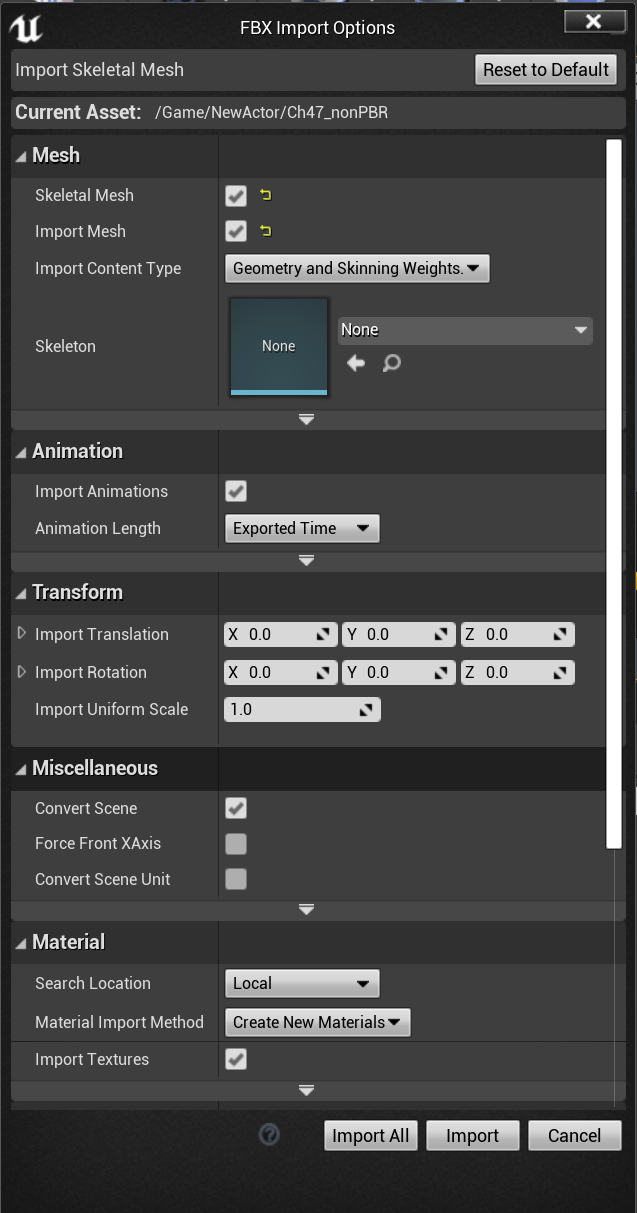This screenshot has width=637, height=1213.
Task: Click the options panel vertical scrollbar
Action: click(614, 494)
